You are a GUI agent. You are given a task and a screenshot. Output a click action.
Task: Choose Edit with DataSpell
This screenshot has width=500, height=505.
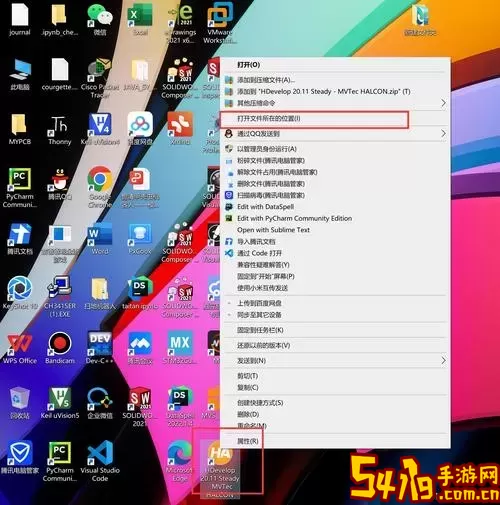(x=265, y=207)
